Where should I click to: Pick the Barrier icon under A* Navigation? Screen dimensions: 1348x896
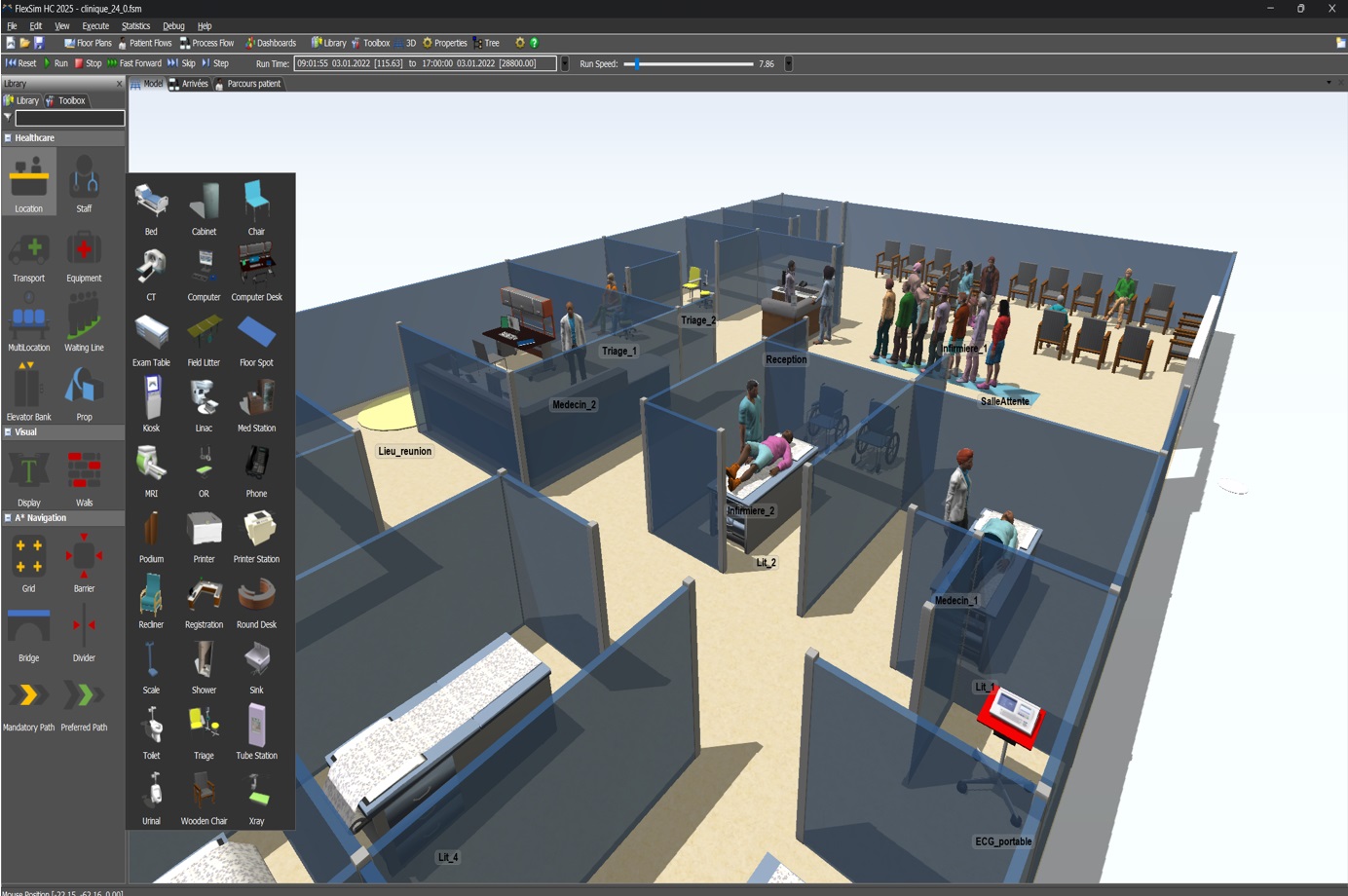point(84,555)
